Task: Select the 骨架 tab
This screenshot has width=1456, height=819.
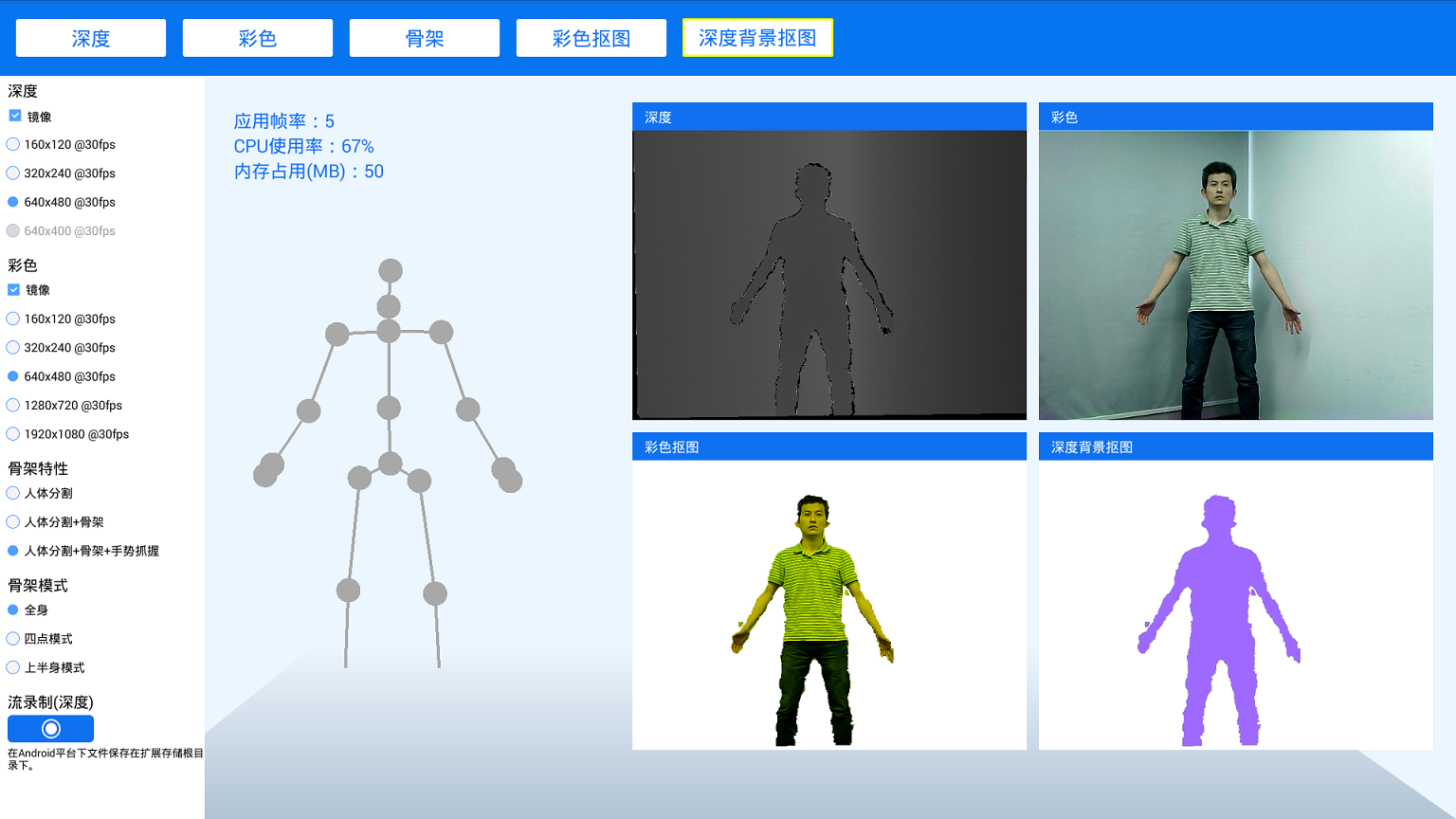Action: click(425, 38)
